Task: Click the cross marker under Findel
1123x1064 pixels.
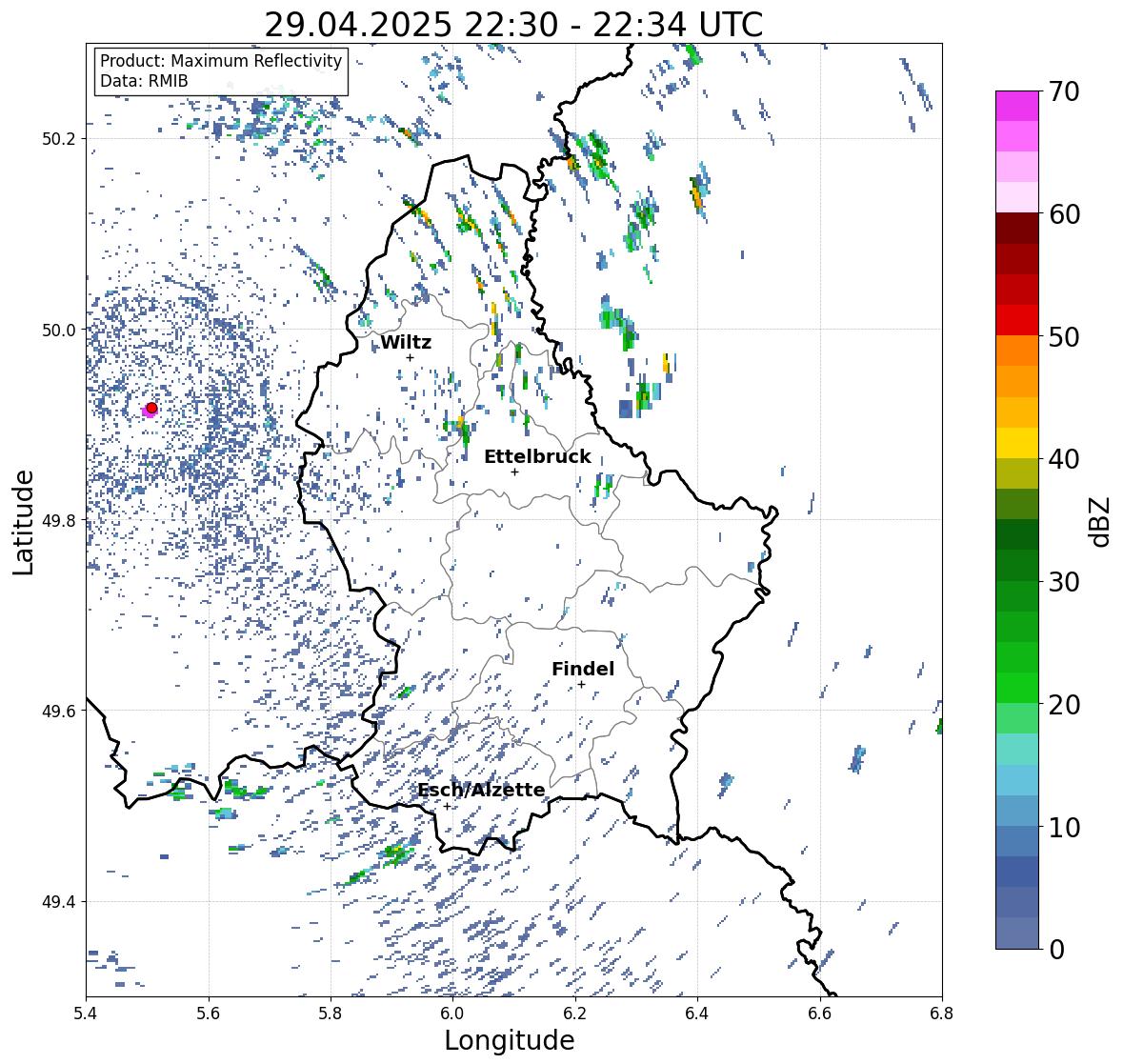Action: pyautogui.click(x=582, y=685)
